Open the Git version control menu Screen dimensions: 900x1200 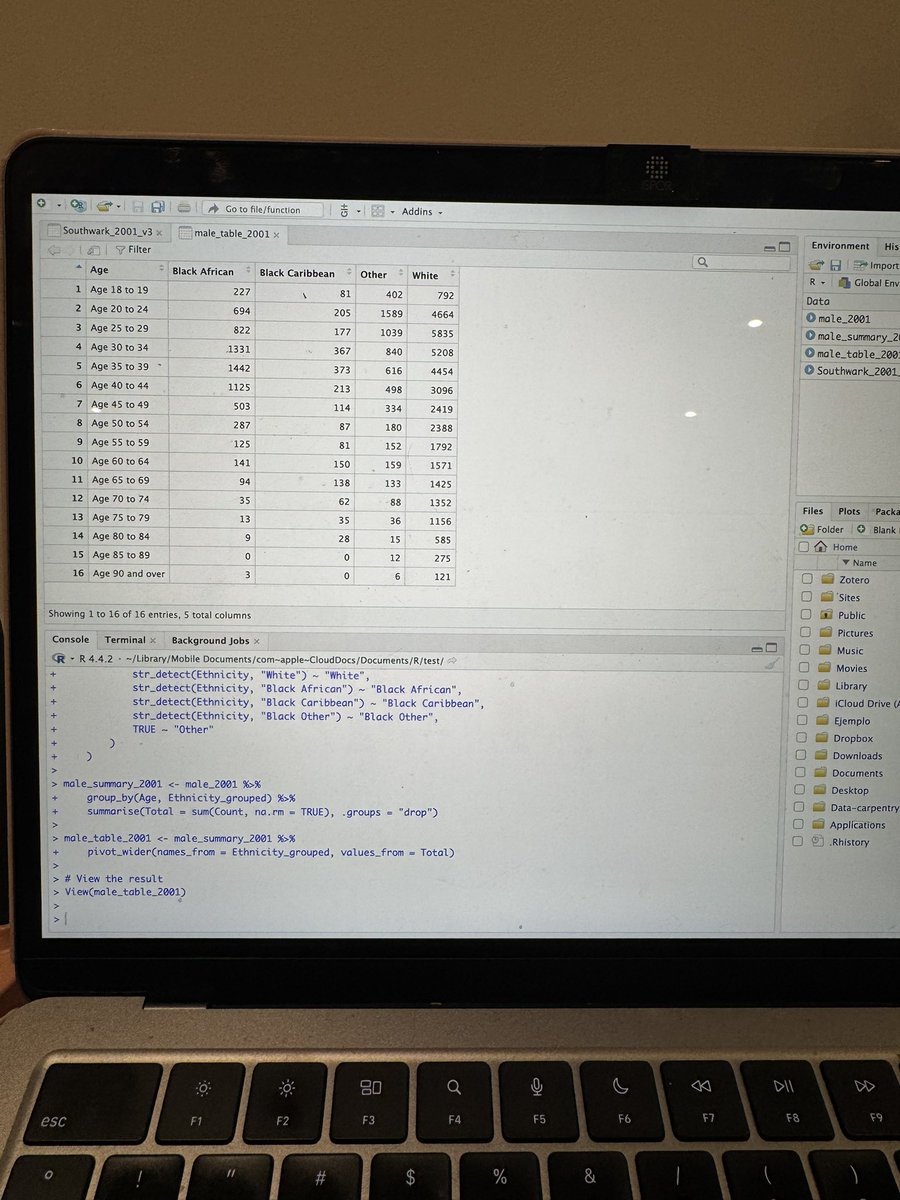[x=348, y=210]
